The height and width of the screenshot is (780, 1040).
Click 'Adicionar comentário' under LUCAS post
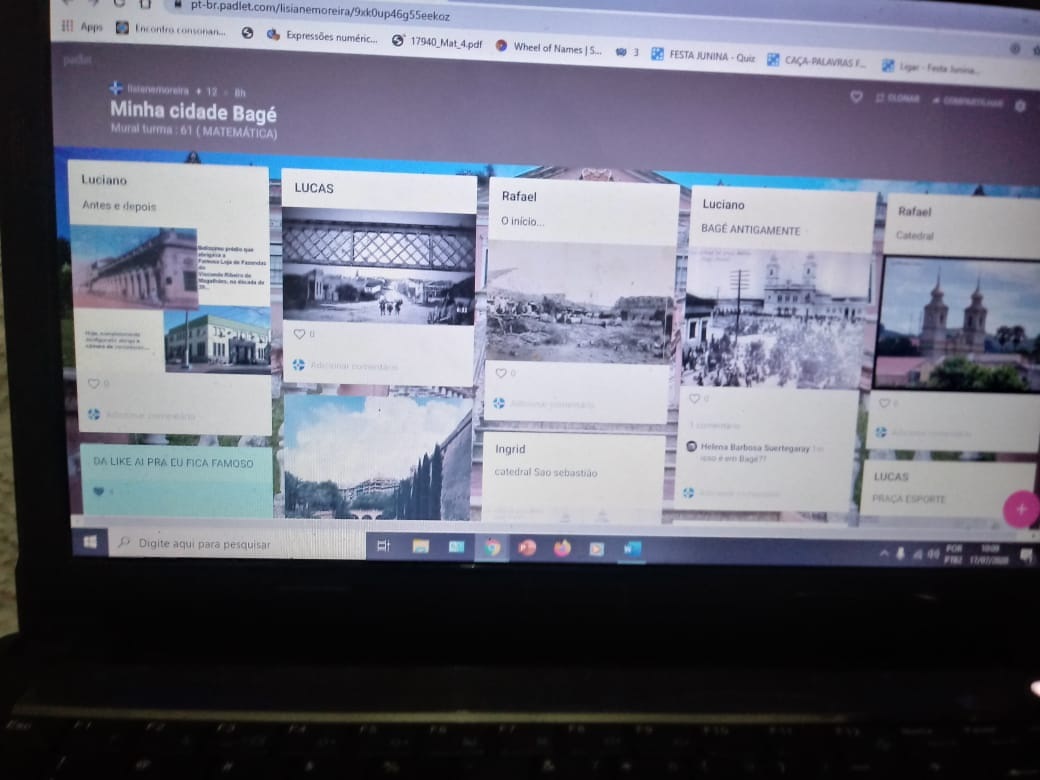[x=353, y=366]
